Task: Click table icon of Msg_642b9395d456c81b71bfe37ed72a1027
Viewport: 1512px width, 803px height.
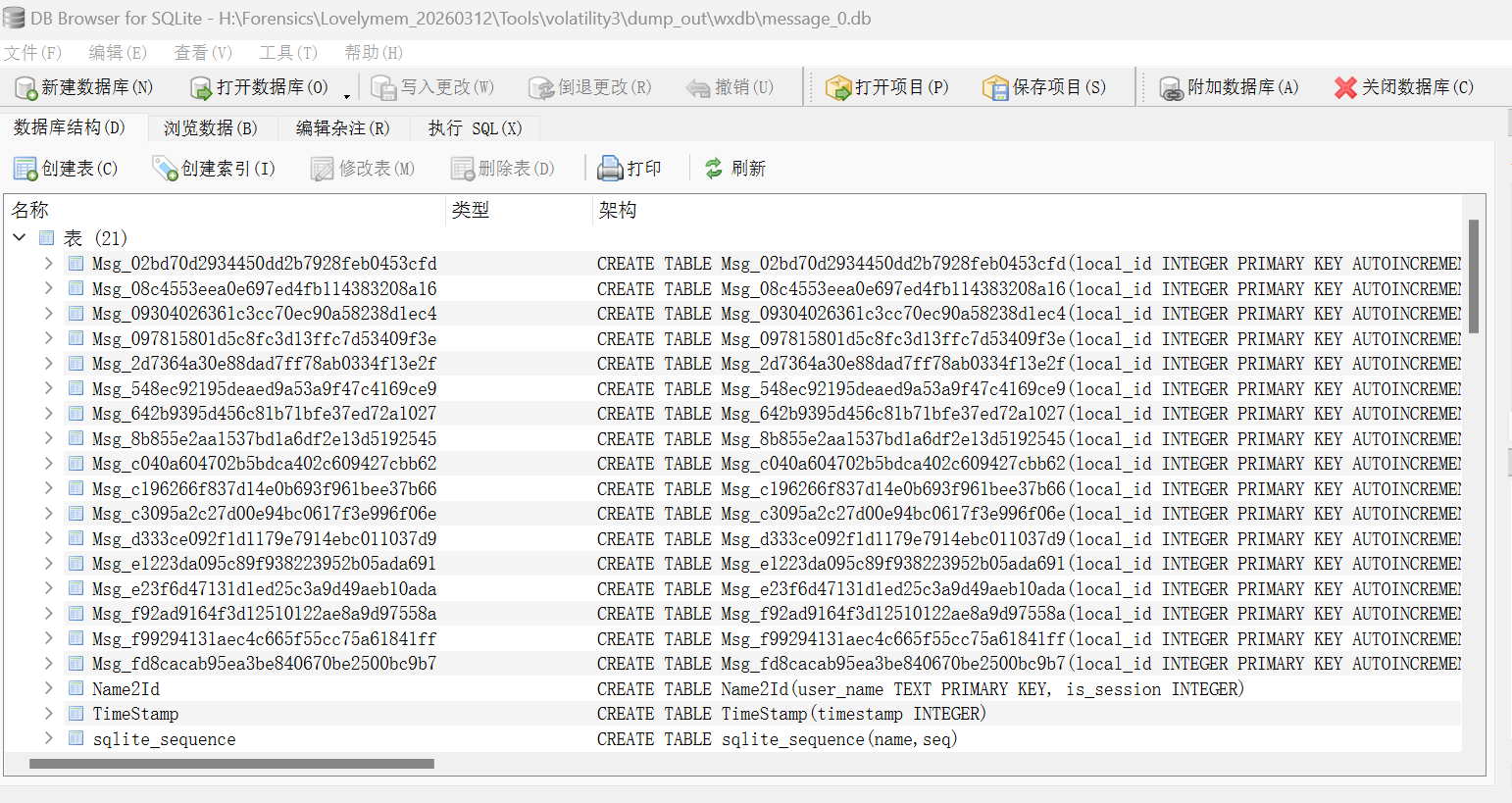Action: pos(76,413)
